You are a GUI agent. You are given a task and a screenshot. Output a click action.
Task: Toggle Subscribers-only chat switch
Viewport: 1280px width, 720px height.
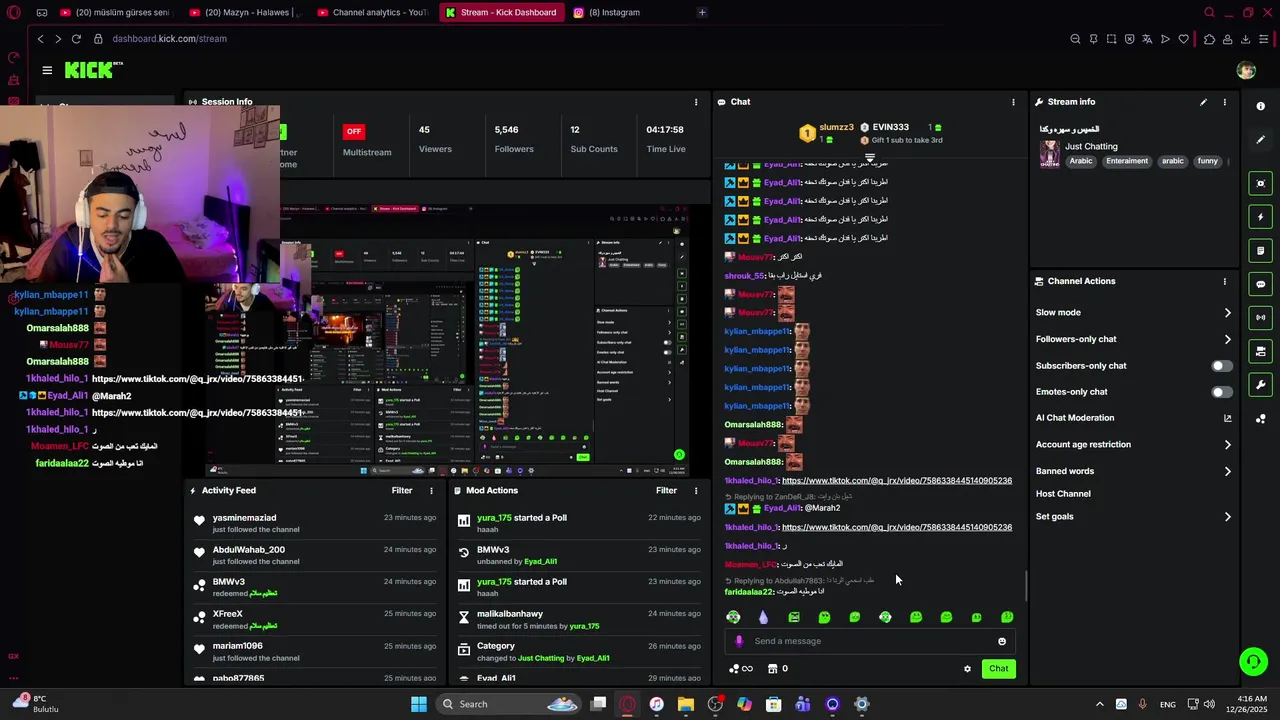[x=1222, y=366]
